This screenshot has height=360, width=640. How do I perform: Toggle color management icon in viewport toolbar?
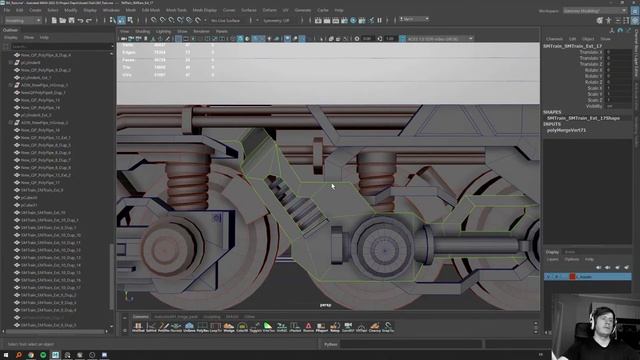pyautogui.click(x=402, y=39)
